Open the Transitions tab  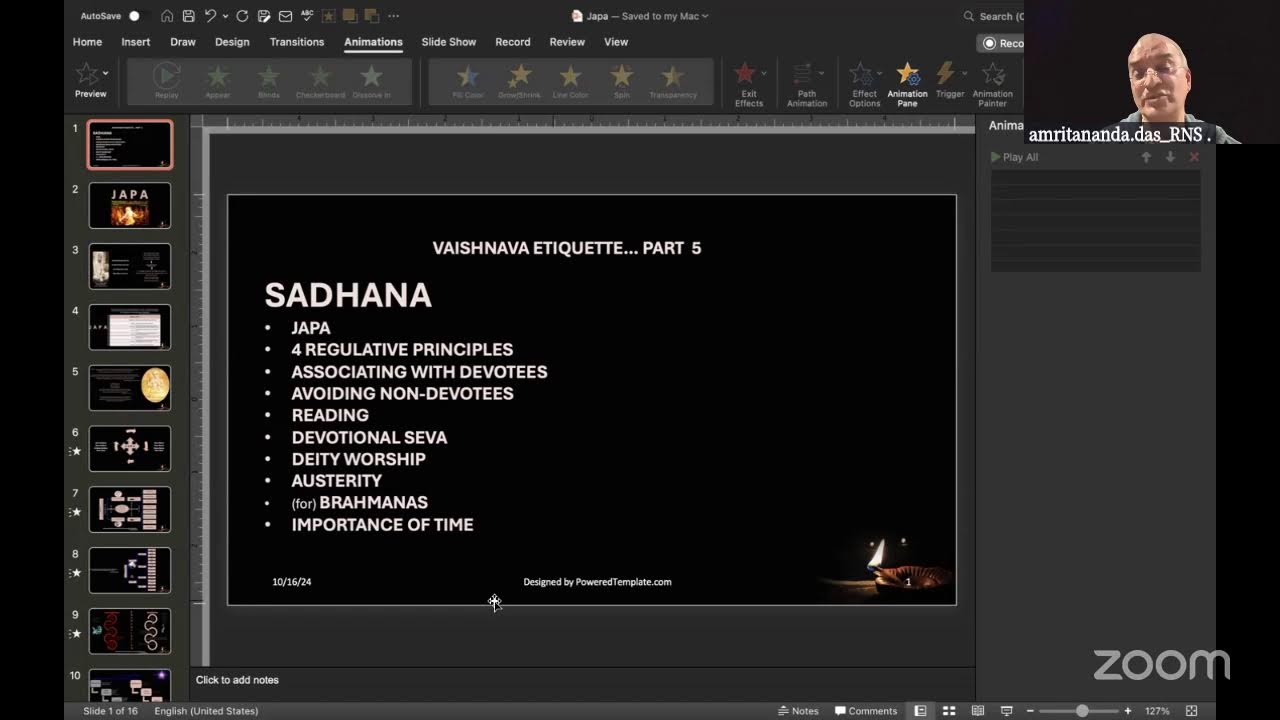click(x=297, y=42)
